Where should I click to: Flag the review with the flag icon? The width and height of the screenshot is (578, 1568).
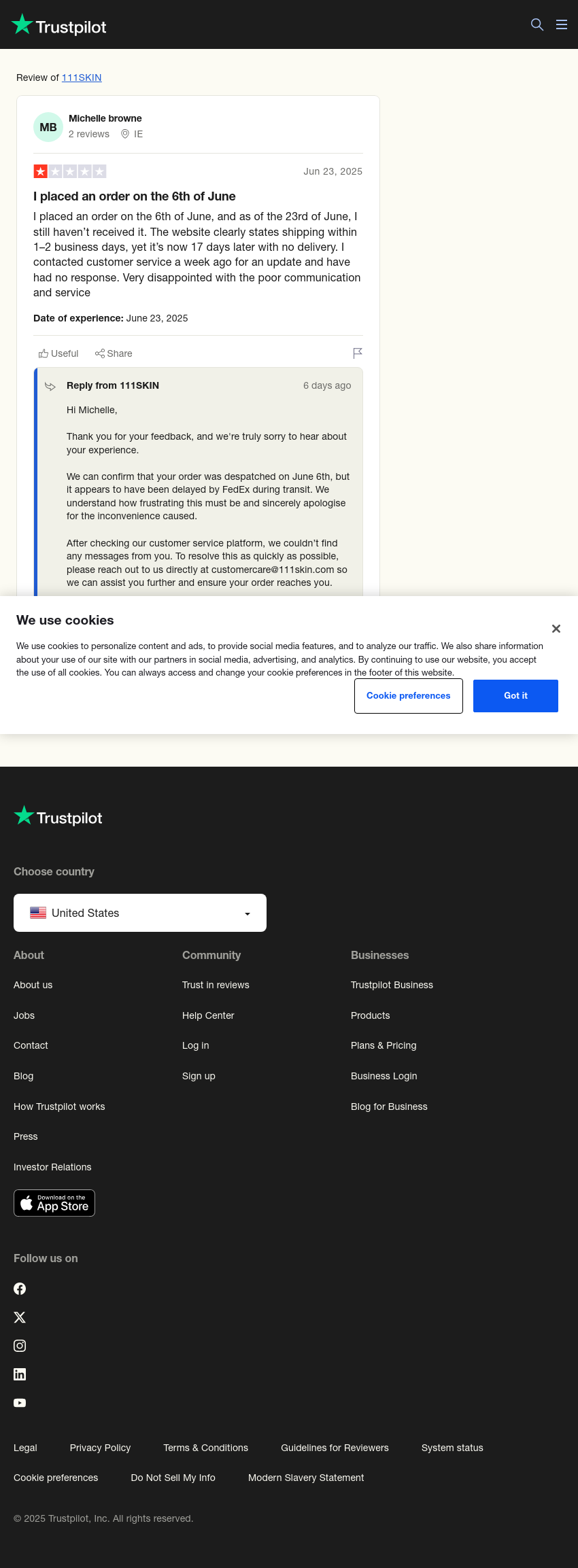pos(358,353)
